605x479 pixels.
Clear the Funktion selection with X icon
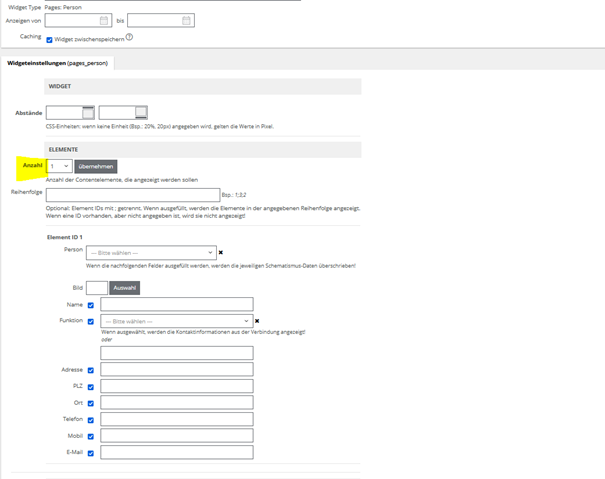257,321
